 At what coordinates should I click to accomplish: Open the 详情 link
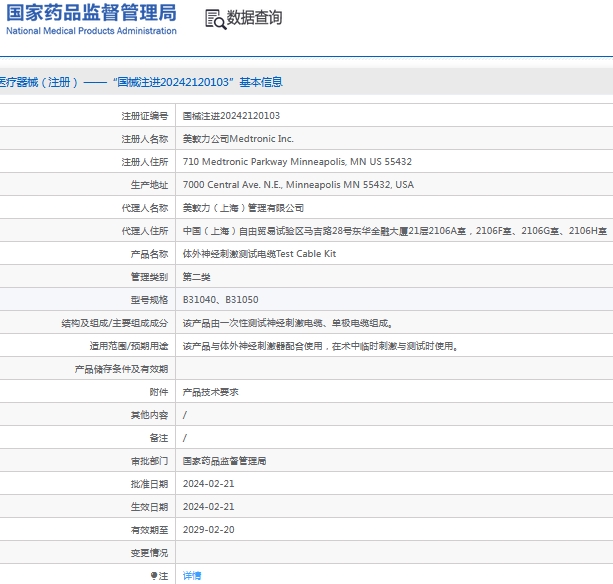(x=192, y=575)
